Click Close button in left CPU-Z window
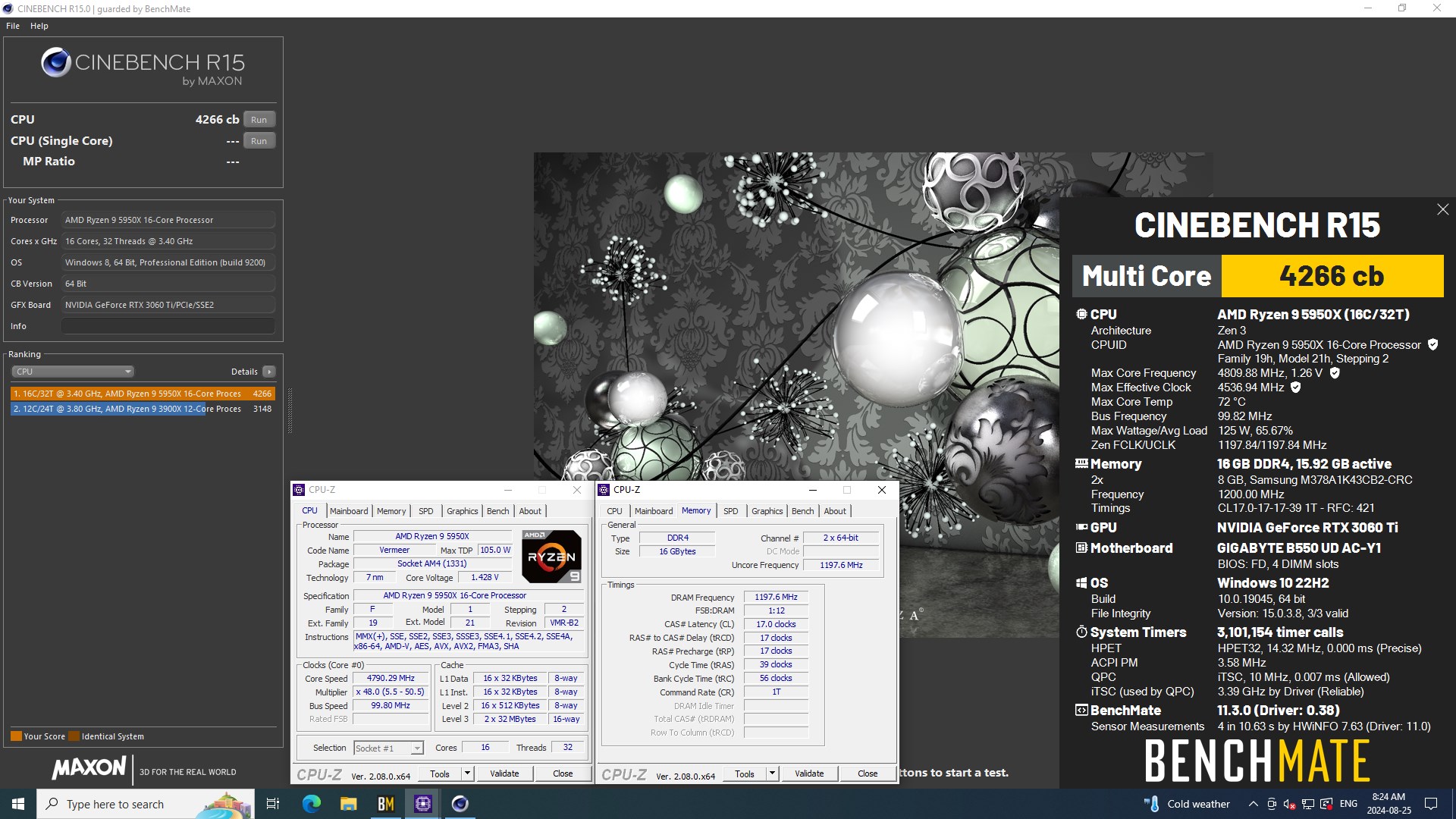 click(563, 774)
